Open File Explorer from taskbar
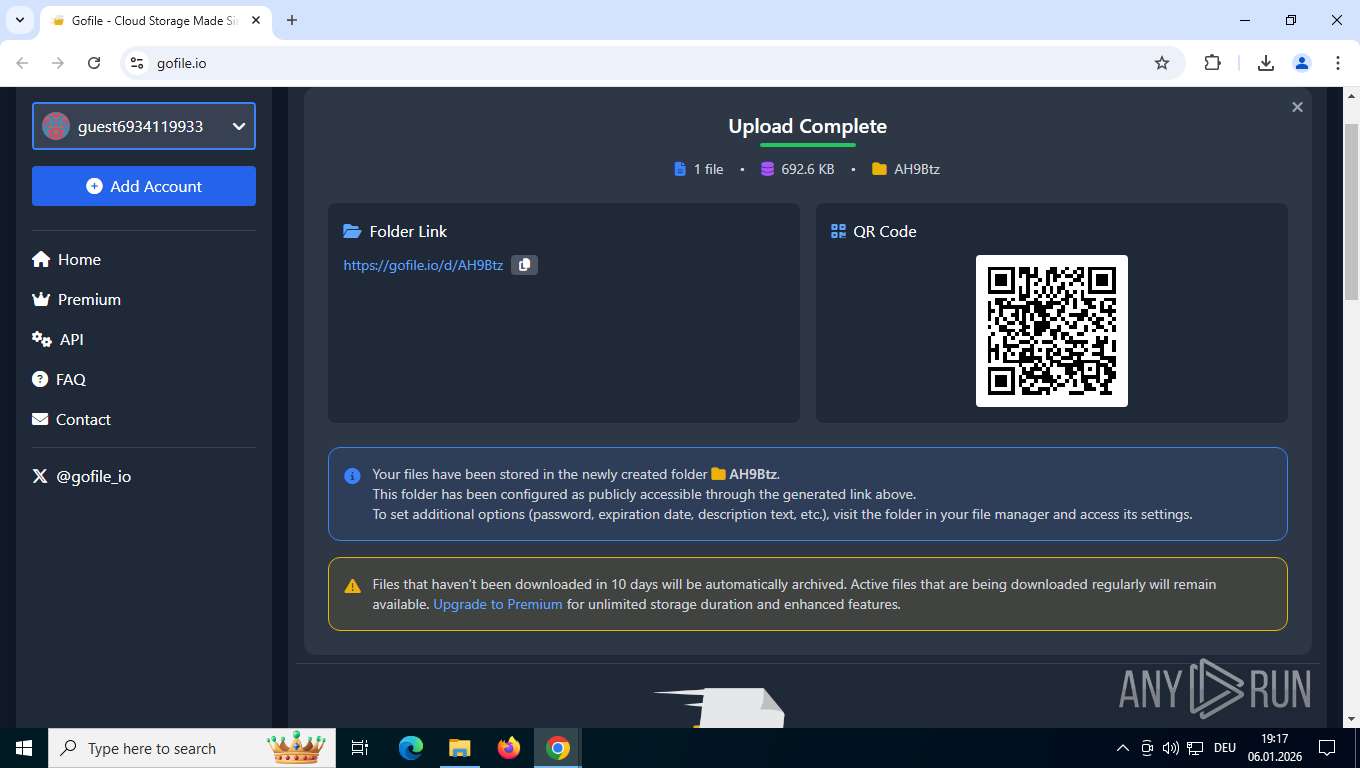The image size is (1360, 768). [459, 748]
